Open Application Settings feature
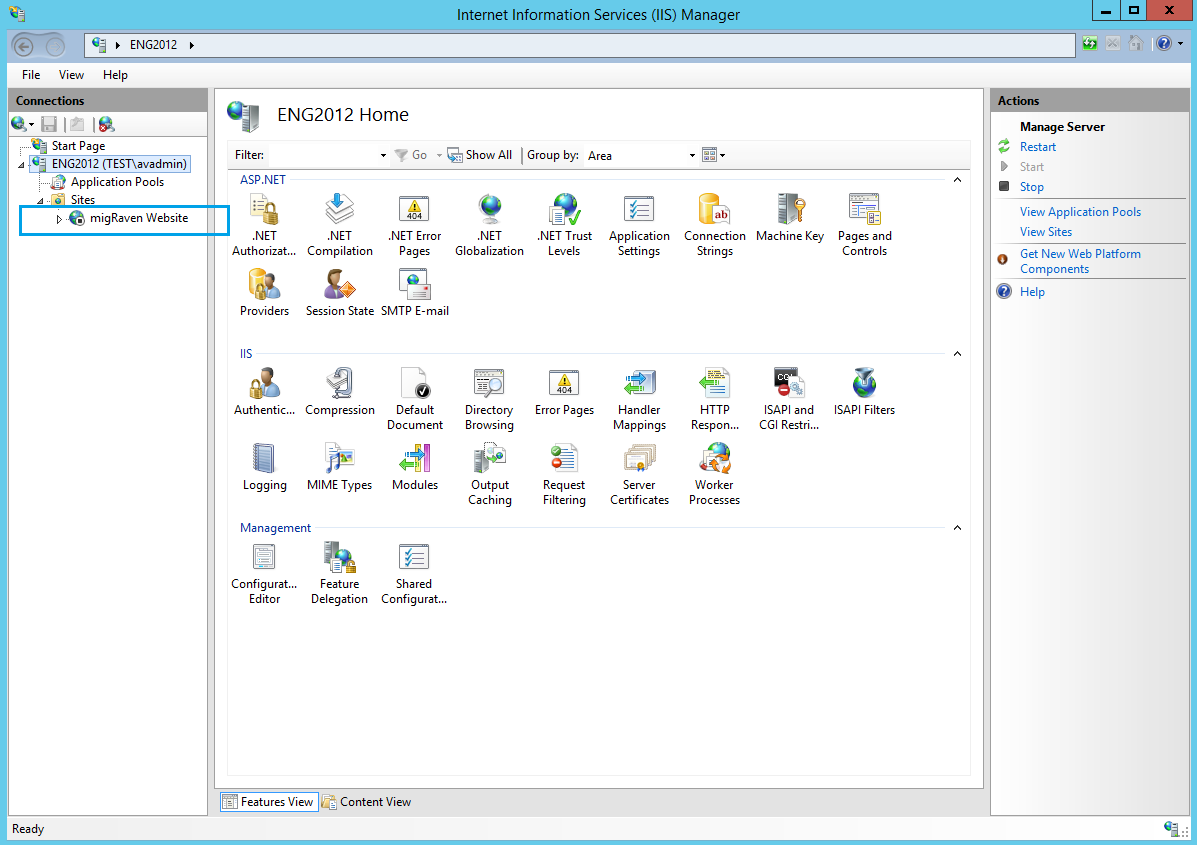 tap(639, 225)
